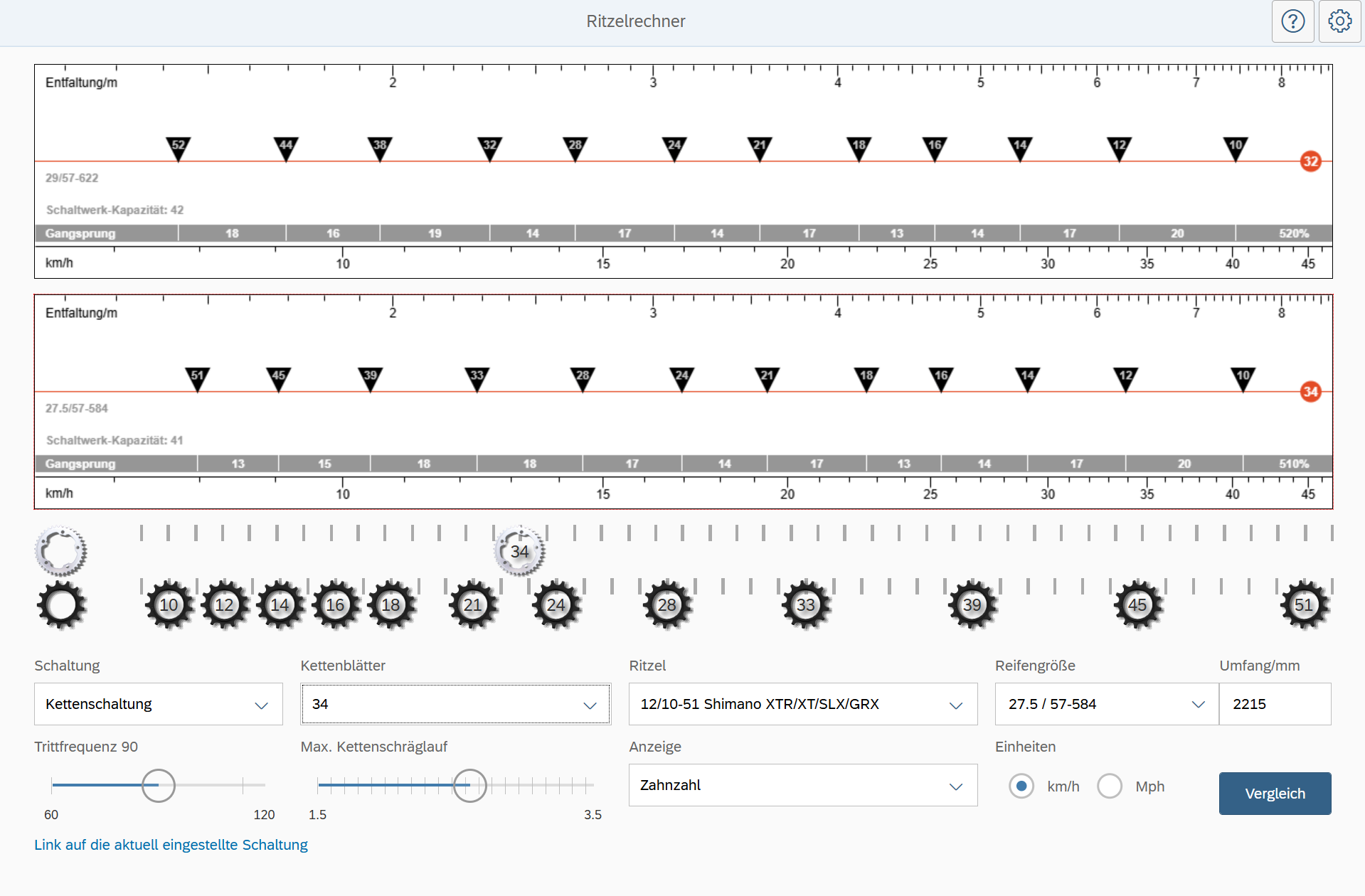This screenshot has width=1365, height=896.
Task: Open the Ritzel cassette dropdown
Action: [x=802, y=704]
